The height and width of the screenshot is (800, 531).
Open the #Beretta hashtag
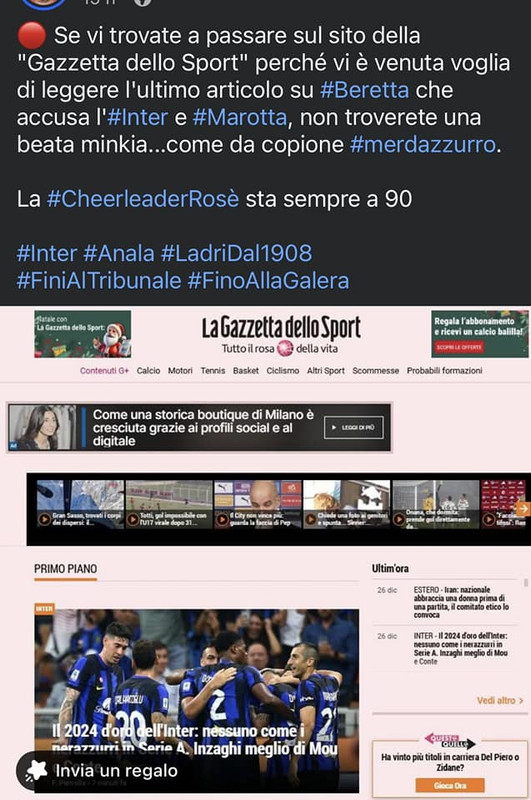[364, 90]
